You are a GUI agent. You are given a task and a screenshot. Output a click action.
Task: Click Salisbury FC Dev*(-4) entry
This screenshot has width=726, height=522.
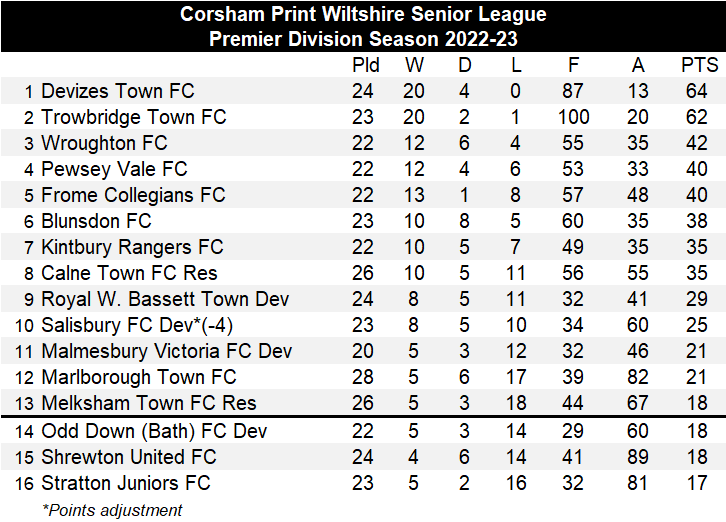pos(137,325)
